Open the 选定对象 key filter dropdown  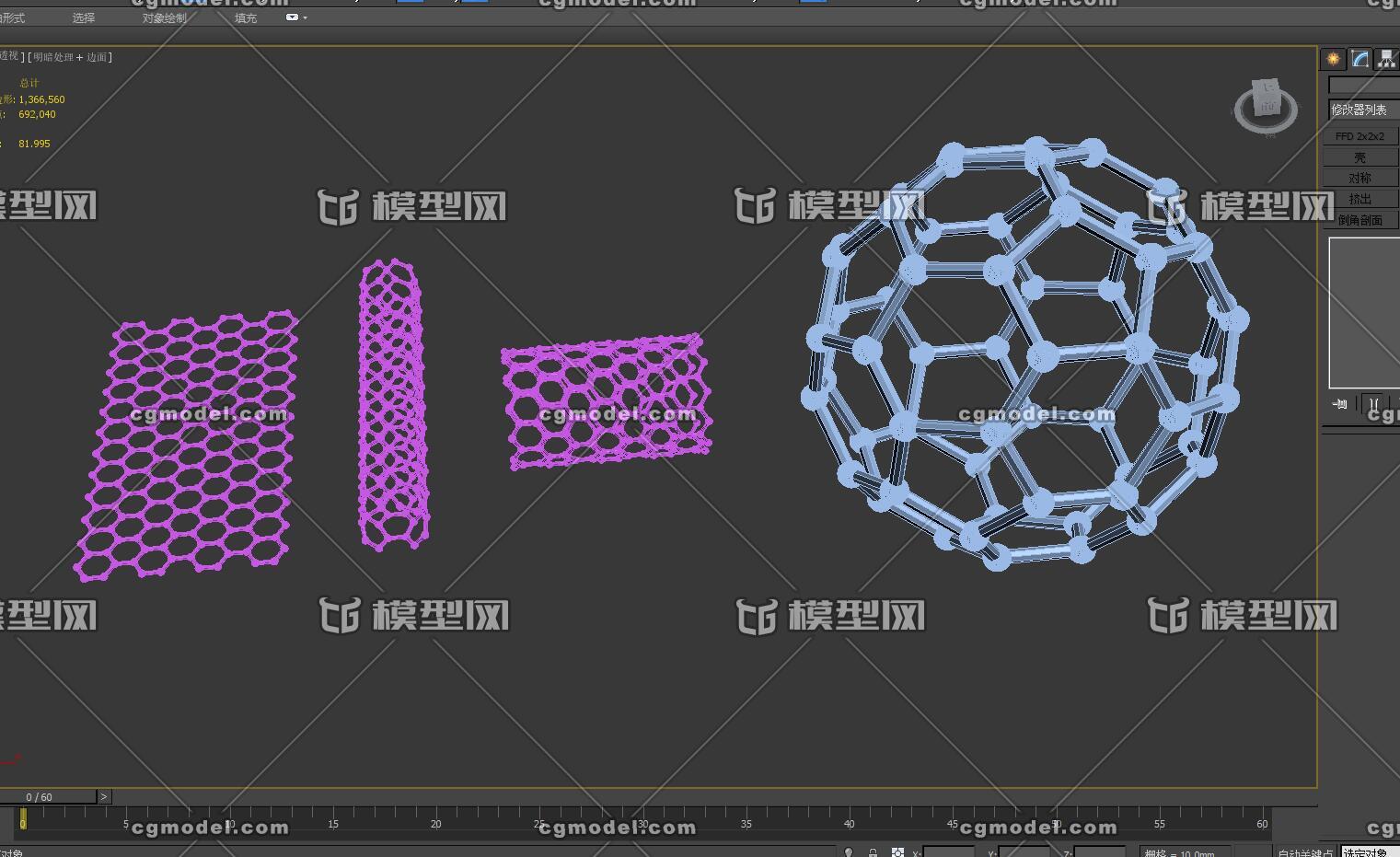coord(1370,852)
